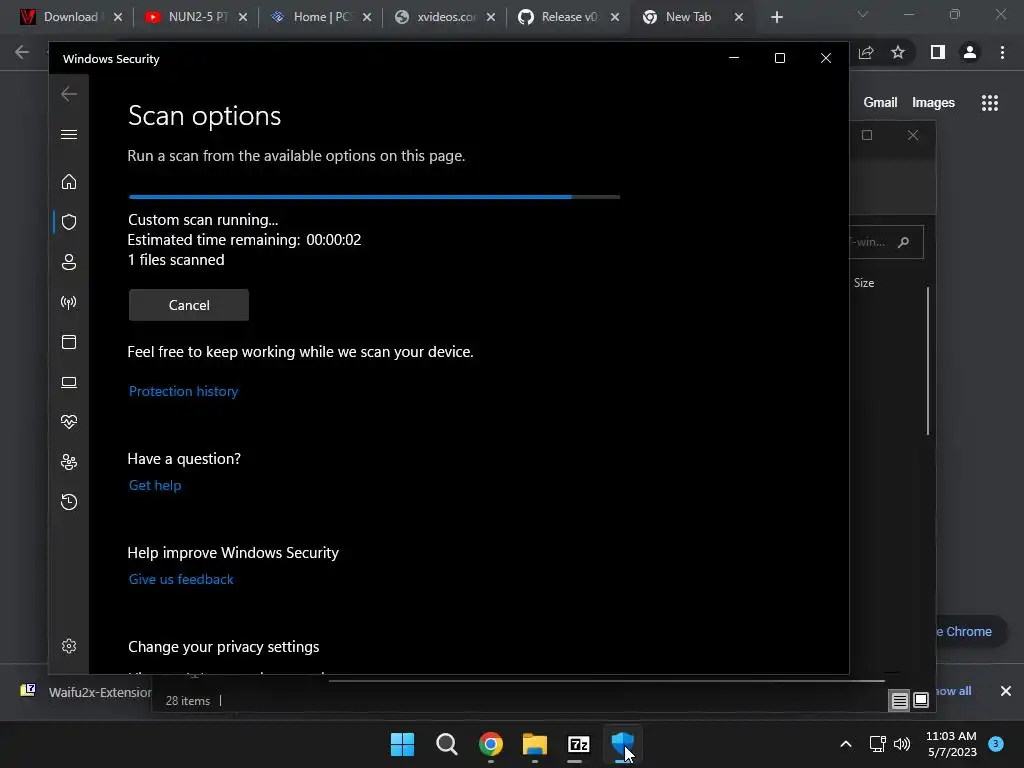Close the Chrome downloads bar

click(1006, 691)
